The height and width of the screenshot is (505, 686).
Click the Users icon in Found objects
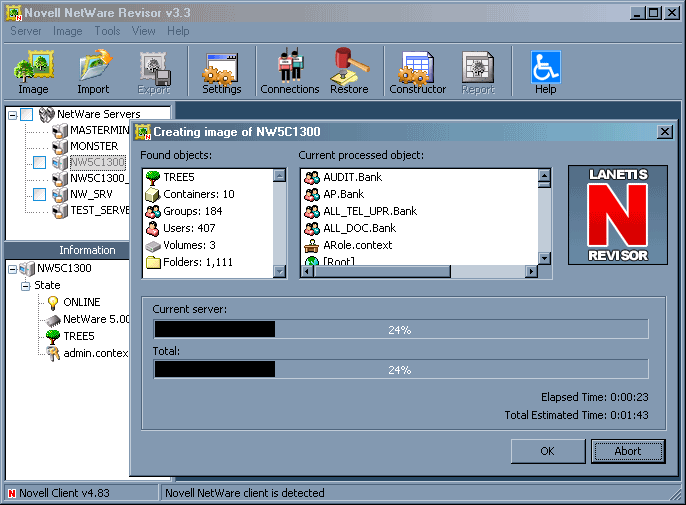pos(153,228)
